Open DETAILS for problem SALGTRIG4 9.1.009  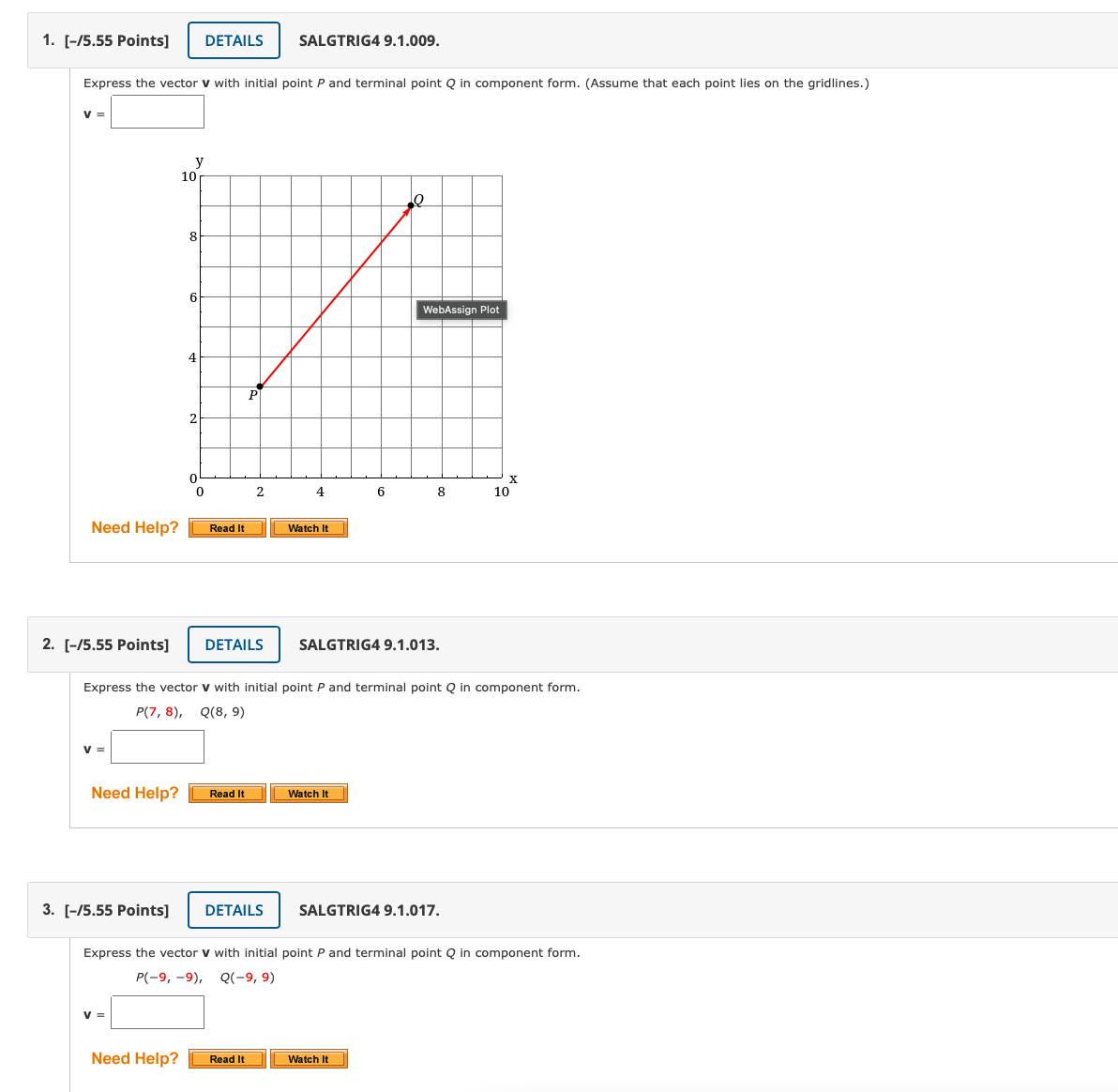point(233,39)
